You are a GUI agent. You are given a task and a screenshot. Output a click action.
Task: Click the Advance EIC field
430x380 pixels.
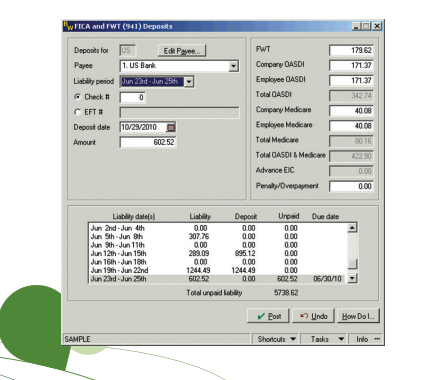click(351, 171)
